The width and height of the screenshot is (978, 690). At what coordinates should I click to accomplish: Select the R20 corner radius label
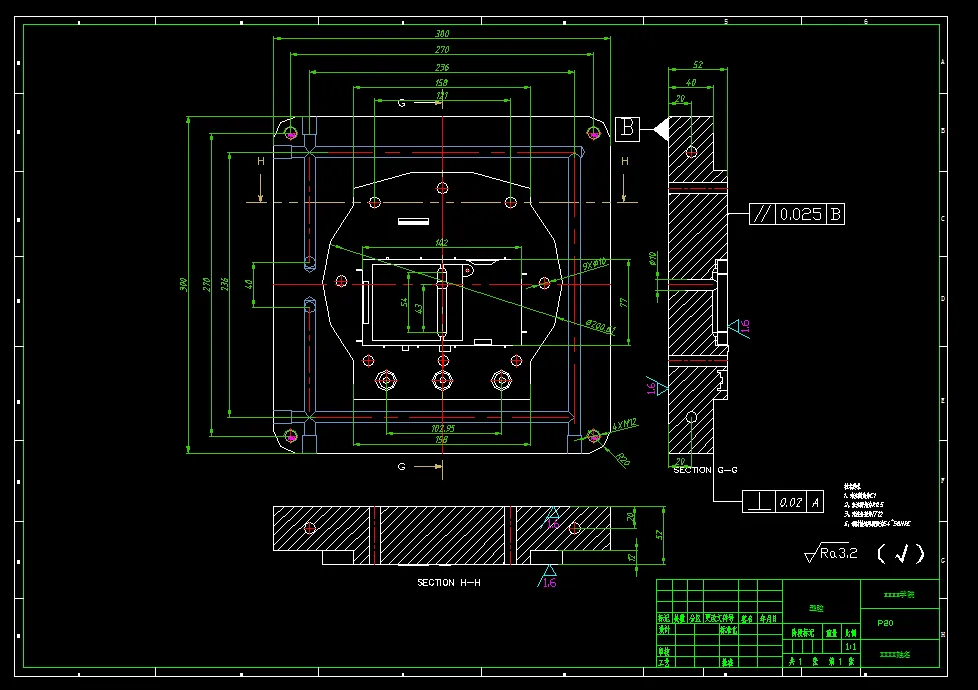click(x=622, y=459)
